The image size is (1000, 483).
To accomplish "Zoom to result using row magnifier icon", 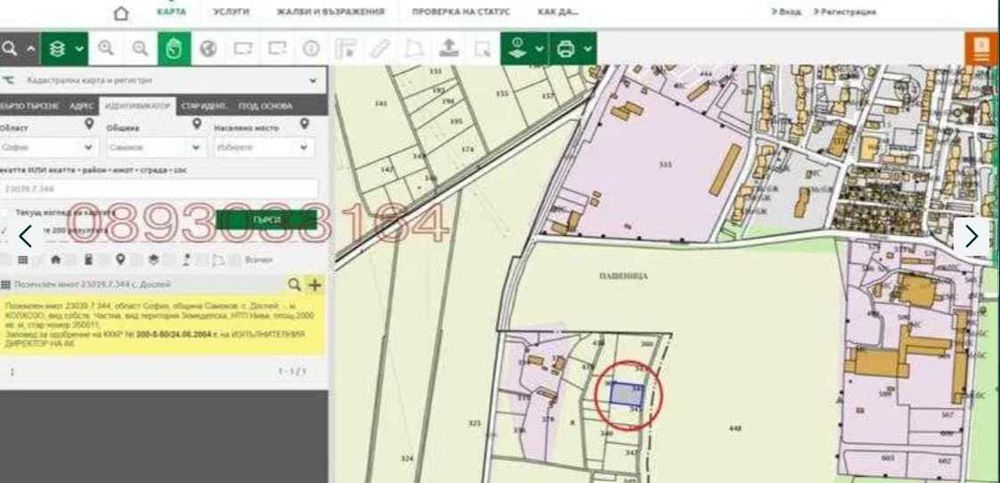I will [294, 285].
